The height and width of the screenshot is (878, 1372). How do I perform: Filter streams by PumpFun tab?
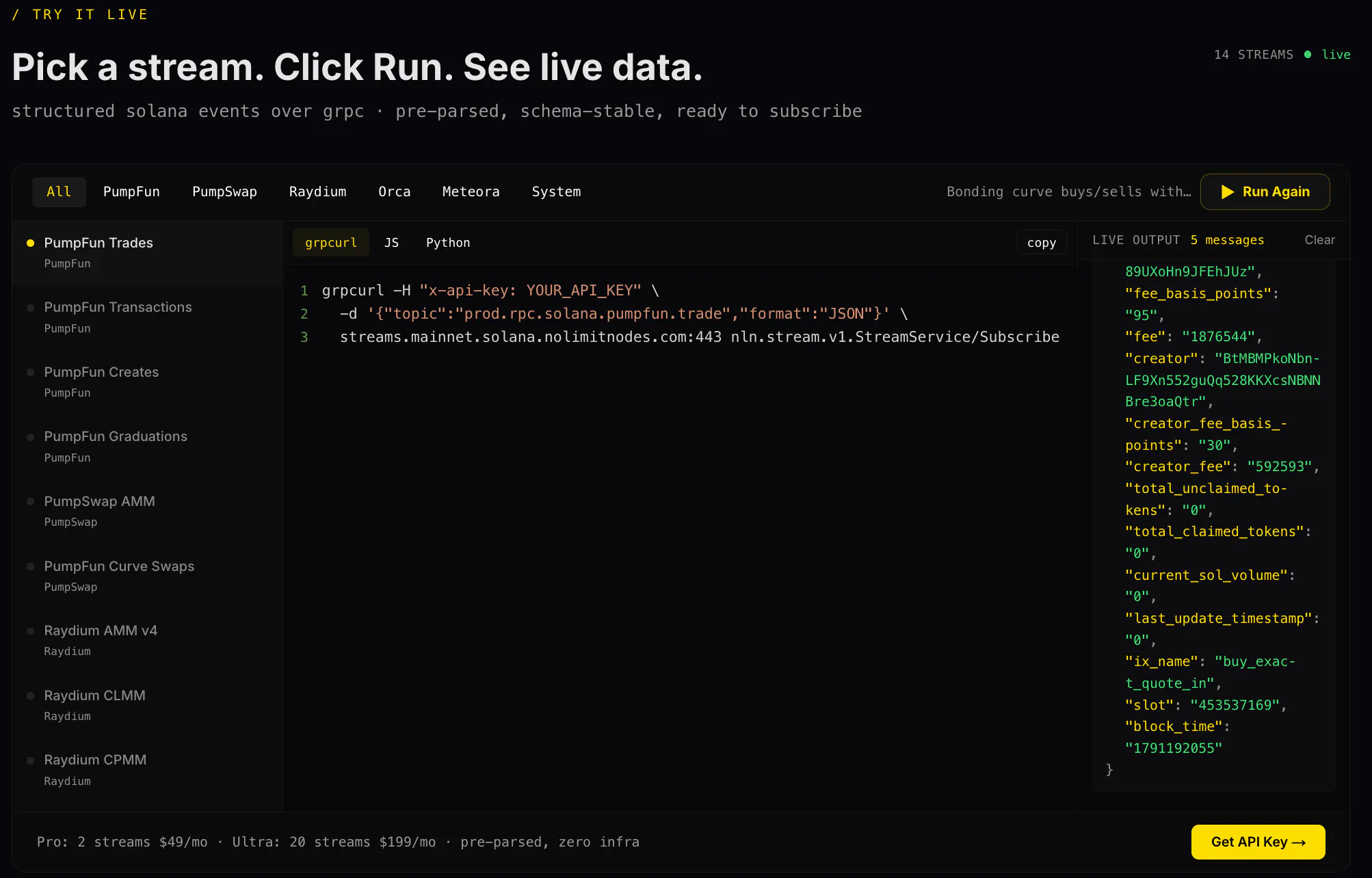[131, 191]
